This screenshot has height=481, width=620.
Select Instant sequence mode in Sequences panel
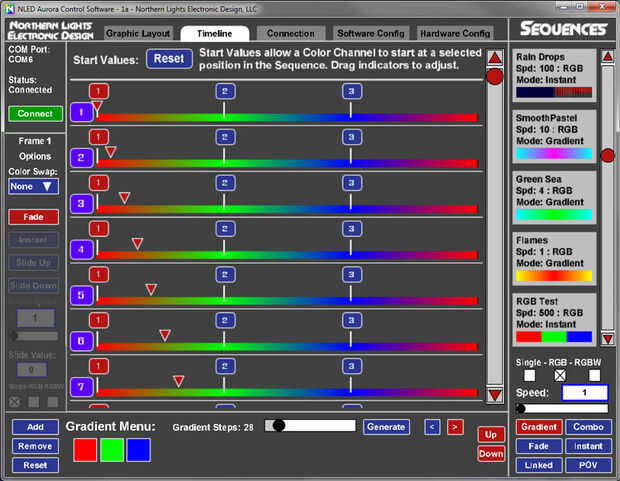(x=588, y=446)
